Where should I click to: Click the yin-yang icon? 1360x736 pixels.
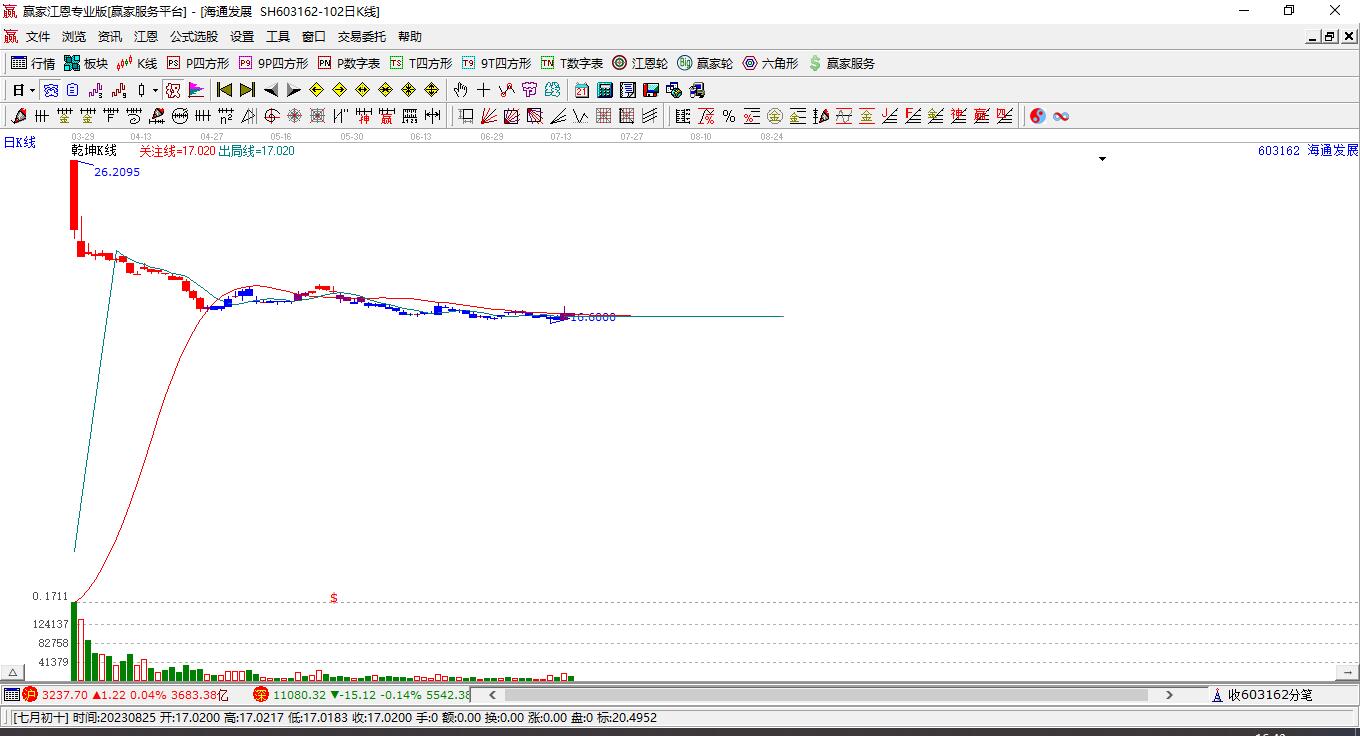point(1037,116)
